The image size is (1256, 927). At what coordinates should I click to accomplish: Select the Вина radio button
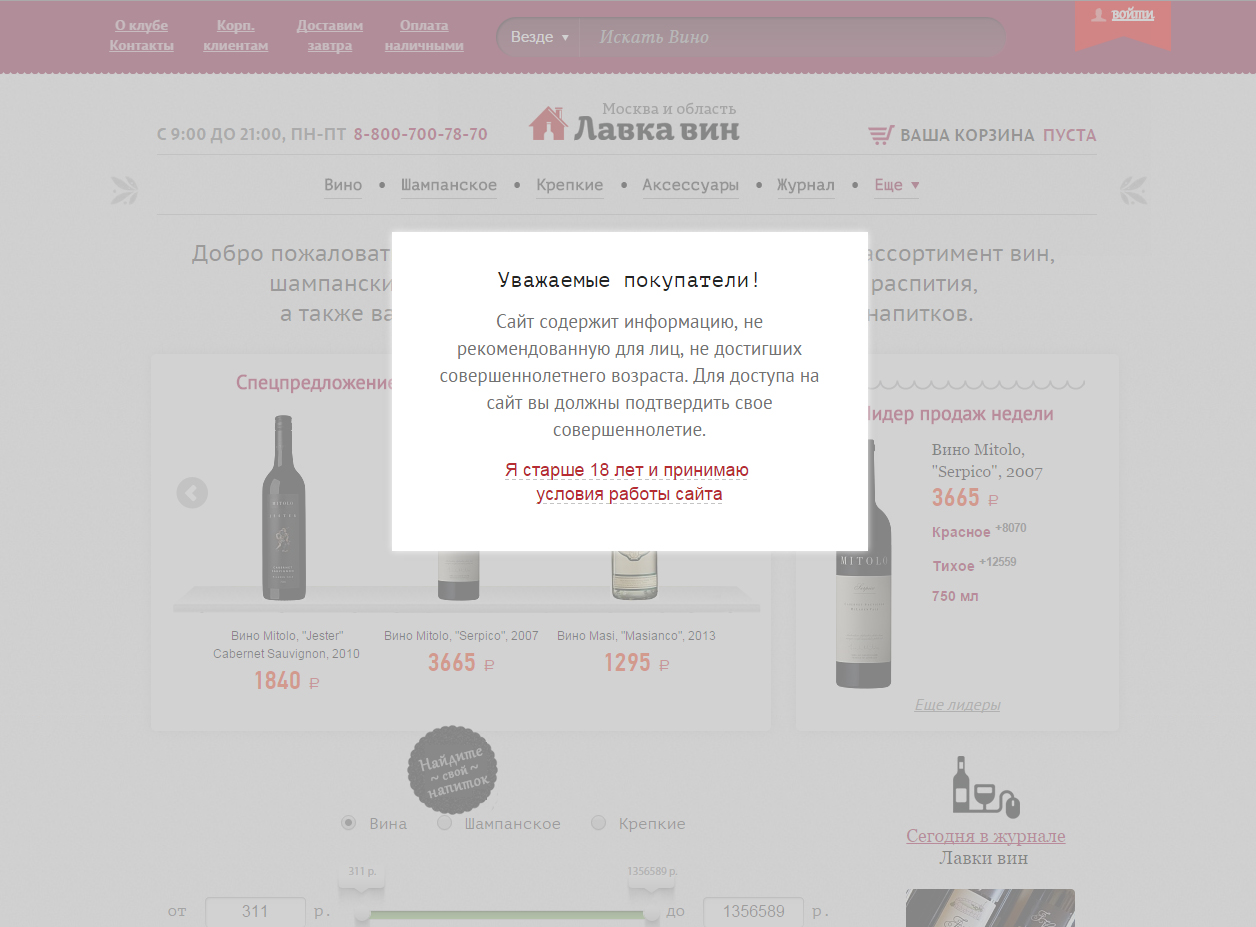[x=349, y=823]
